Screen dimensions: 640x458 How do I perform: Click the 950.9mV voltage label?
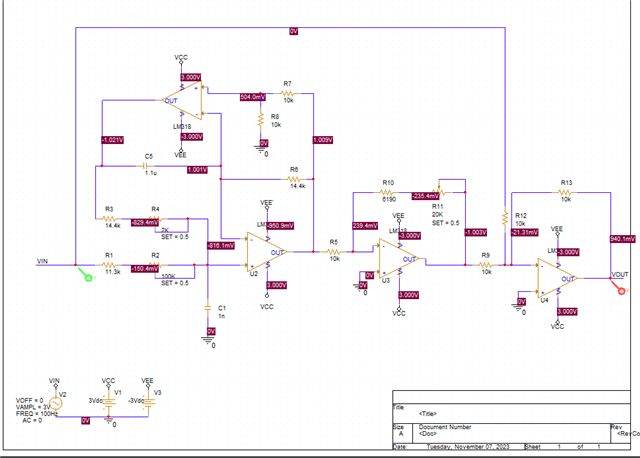280,226
